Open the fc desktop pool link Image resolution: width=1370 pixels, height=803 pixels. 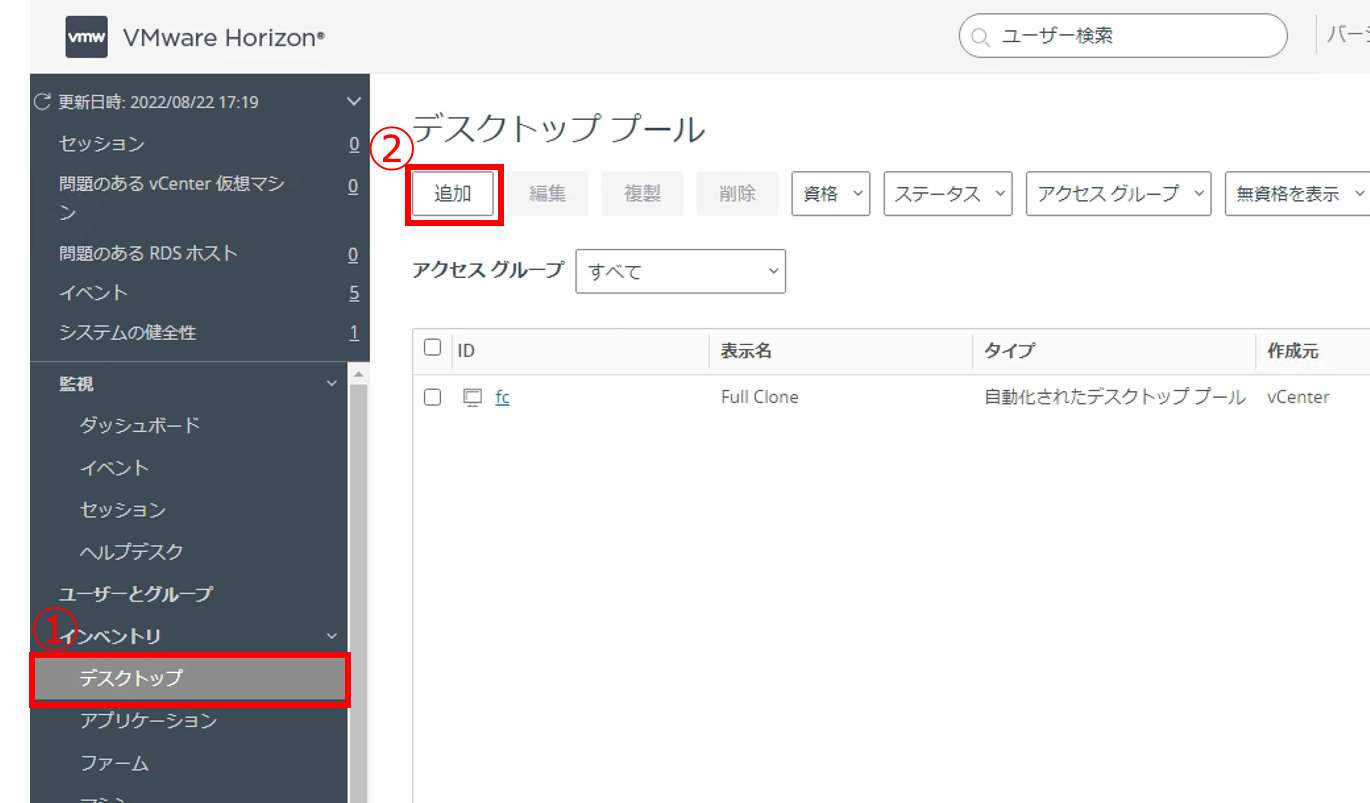(x=502, y=397)
